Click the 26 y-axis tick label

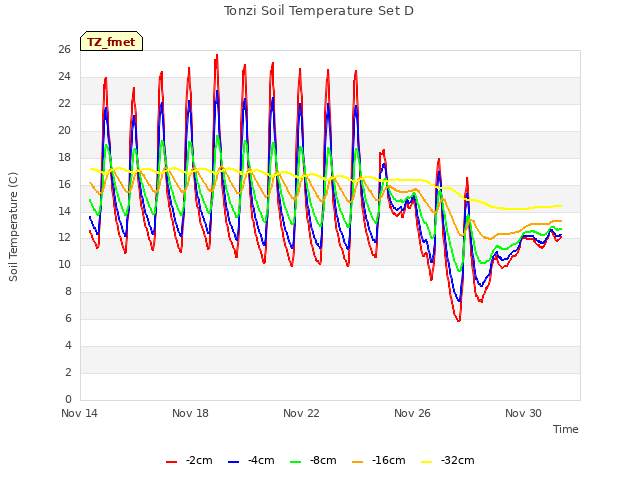coord(64,50)
